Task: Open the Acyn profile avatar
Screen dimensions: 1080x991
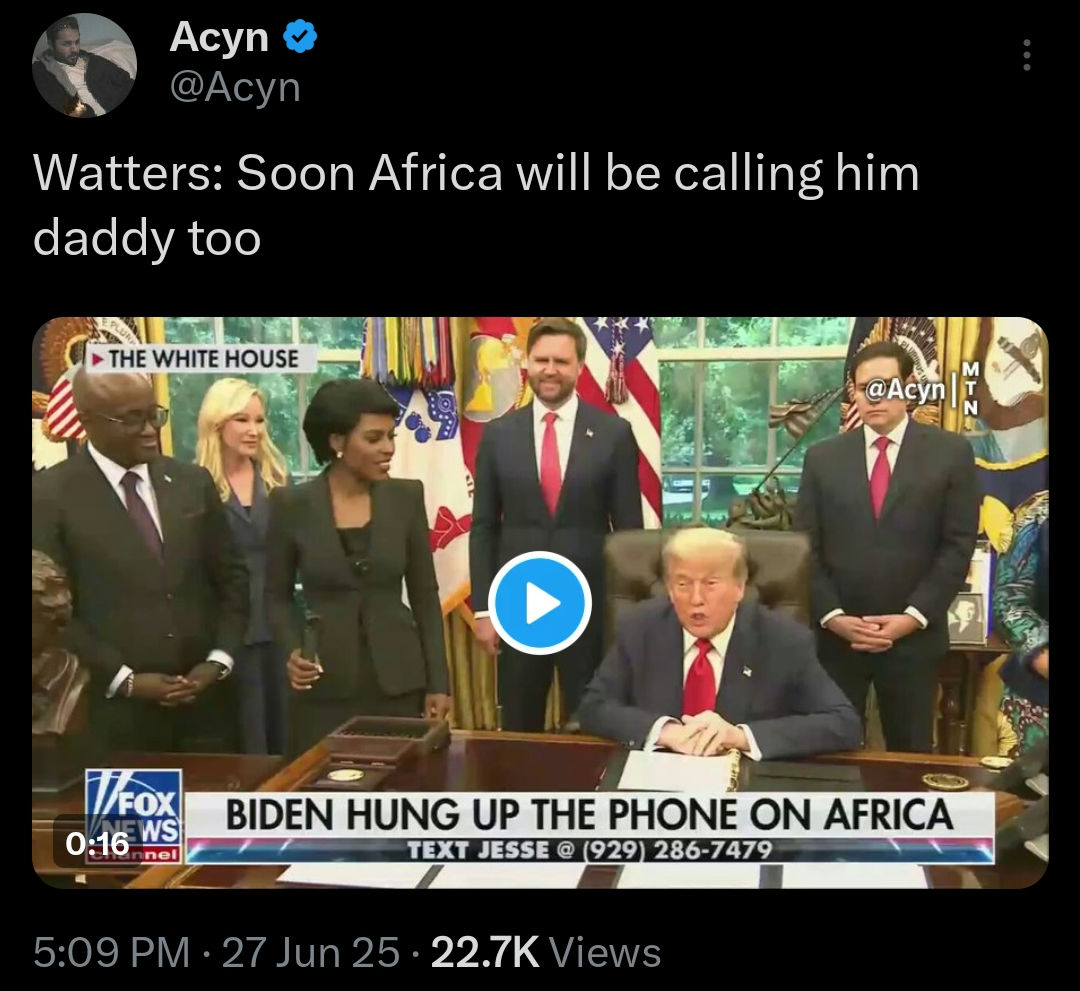Action: 85,65
